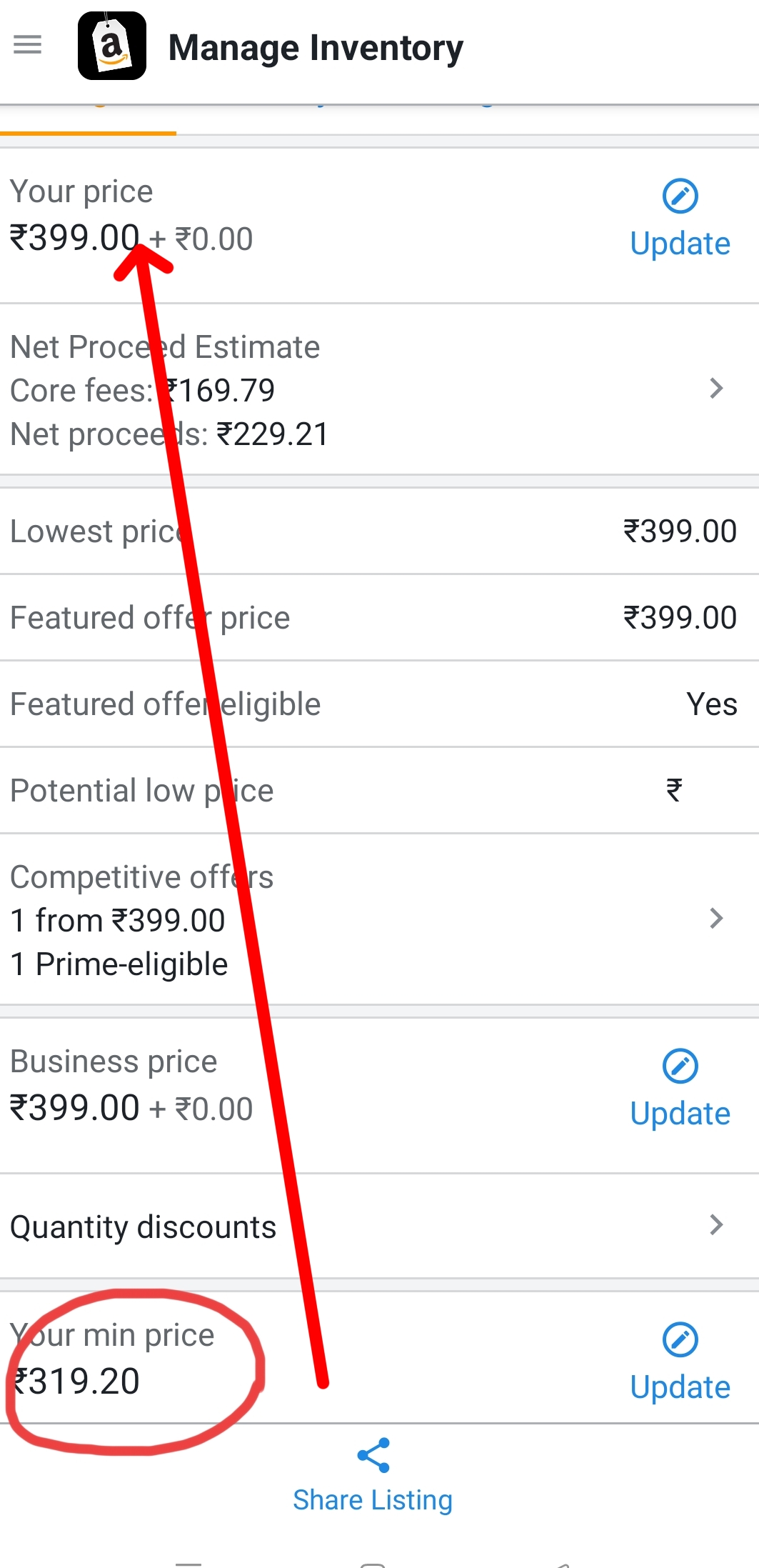Tap the Lowest price row
Image resolution: width=759 pixels, height=1568 pixels.
(x=379, y=531)
